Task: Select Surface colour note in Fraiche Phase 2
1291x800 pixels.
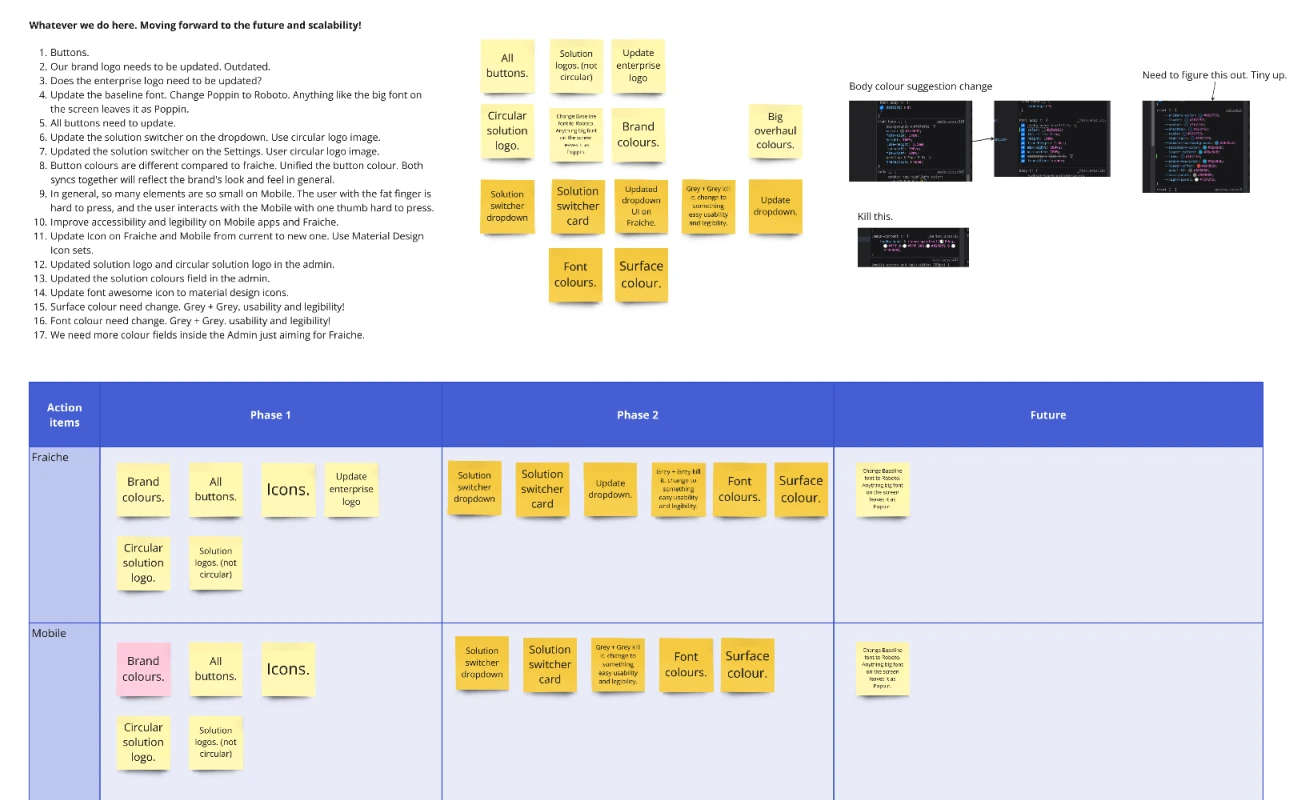Action: click(801, 489)
